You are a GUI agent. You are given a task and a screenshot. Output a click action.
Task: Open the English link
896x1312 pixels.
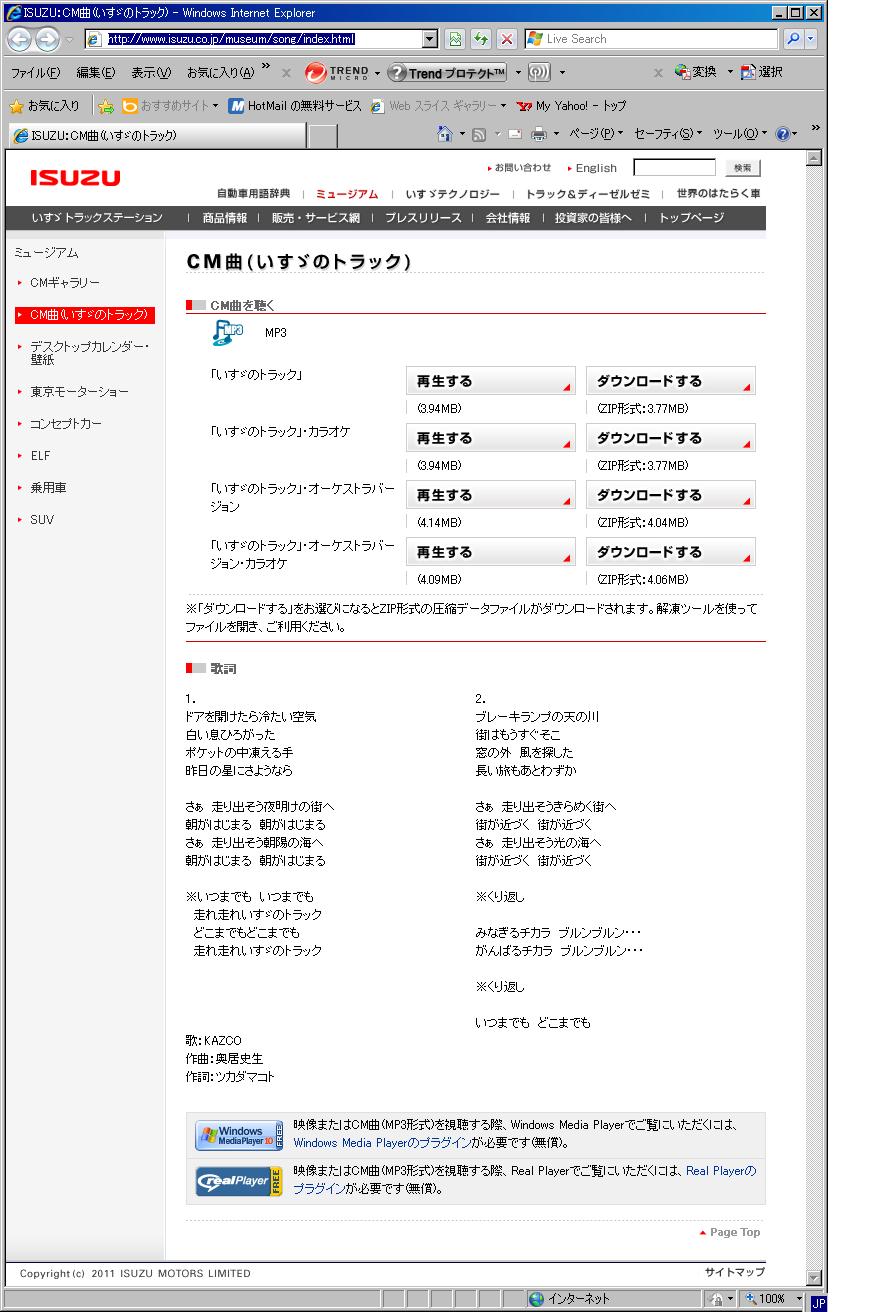pos(596,168)
